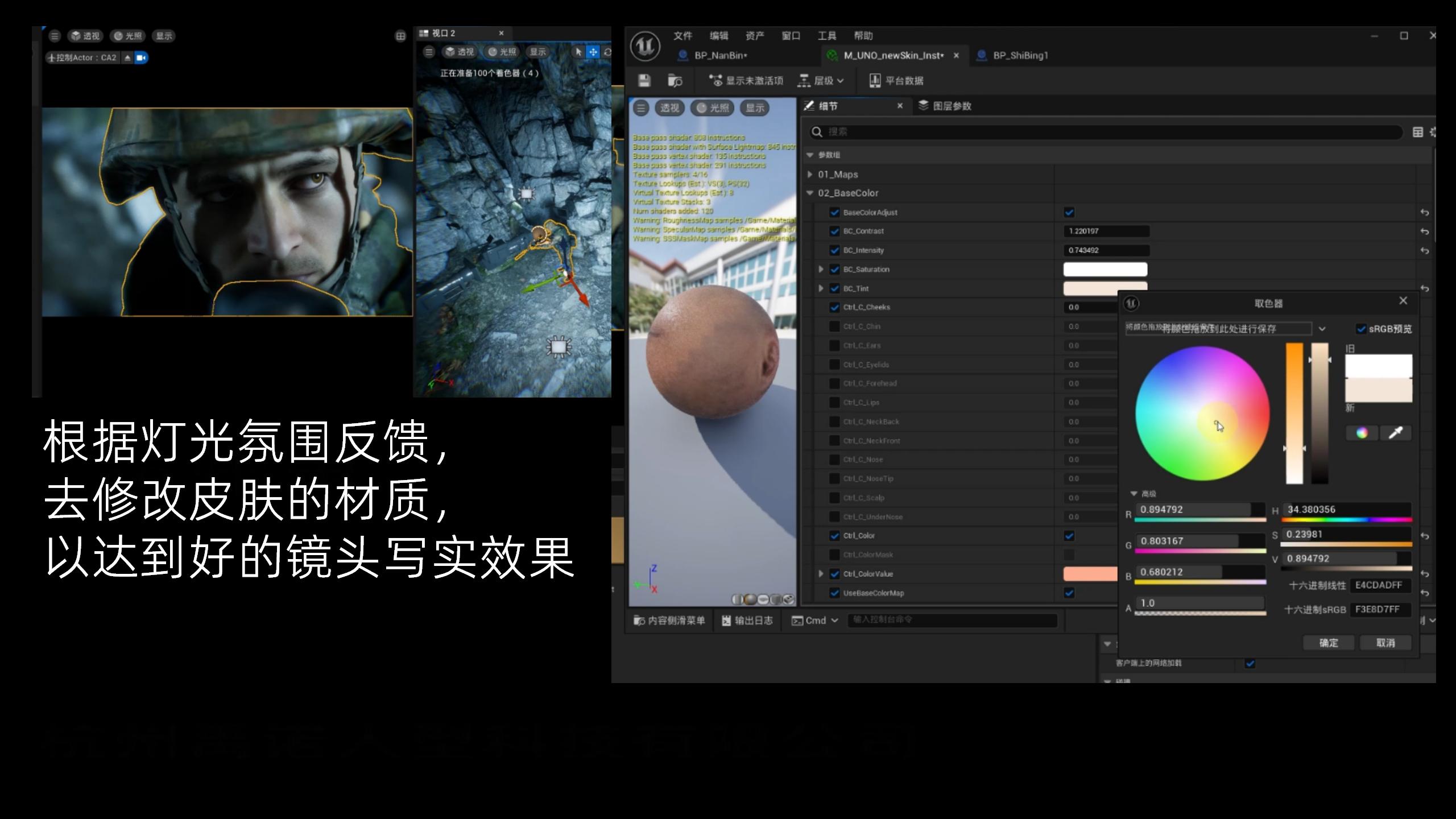
Task: Click the R channel value 0.894792
Action: (1199, 510)
